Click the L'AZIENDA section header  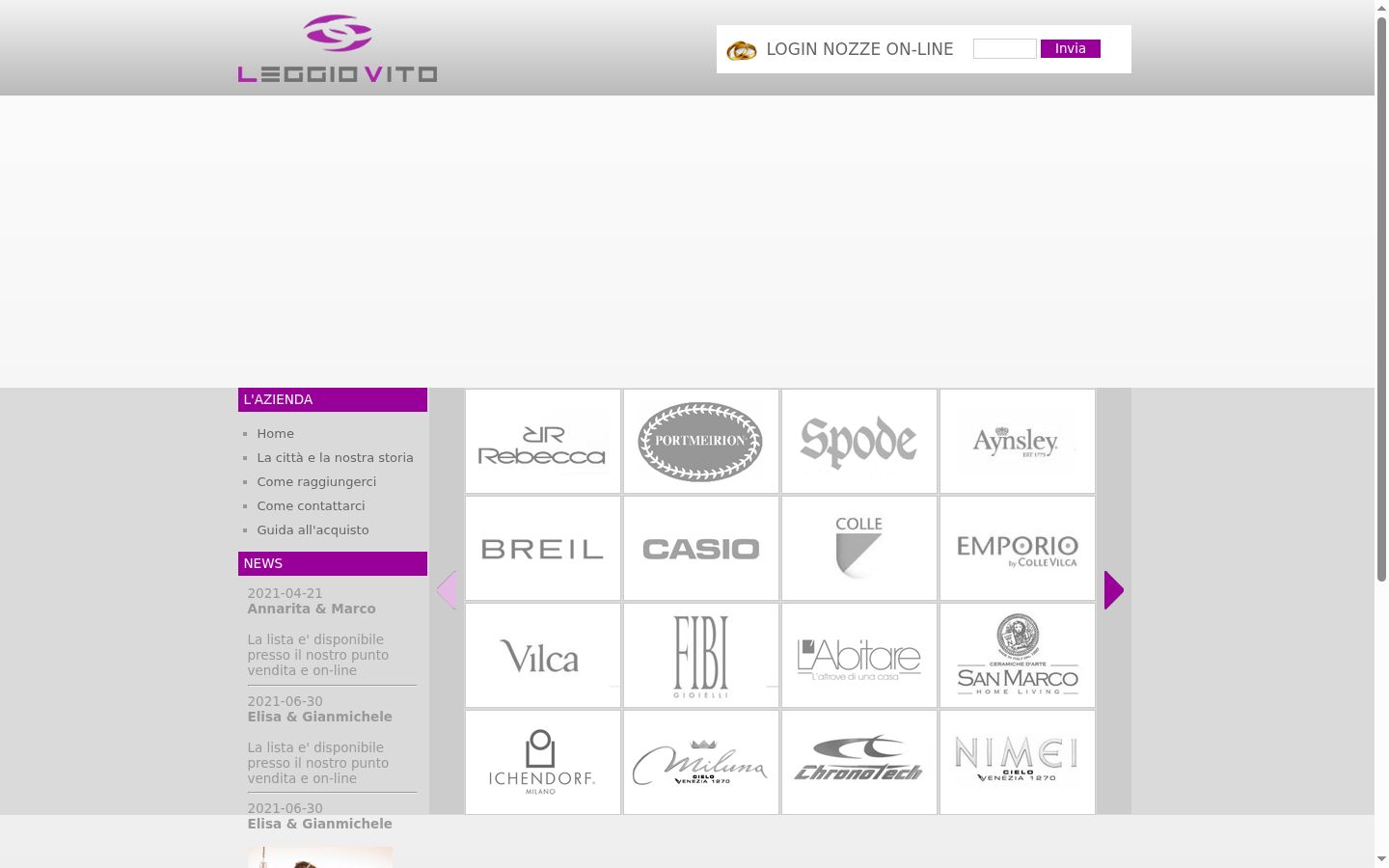[333, 400]
